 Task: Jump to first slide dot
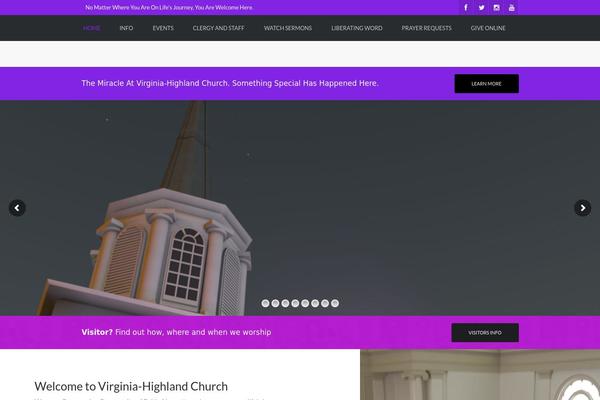(x=265, y=303)
